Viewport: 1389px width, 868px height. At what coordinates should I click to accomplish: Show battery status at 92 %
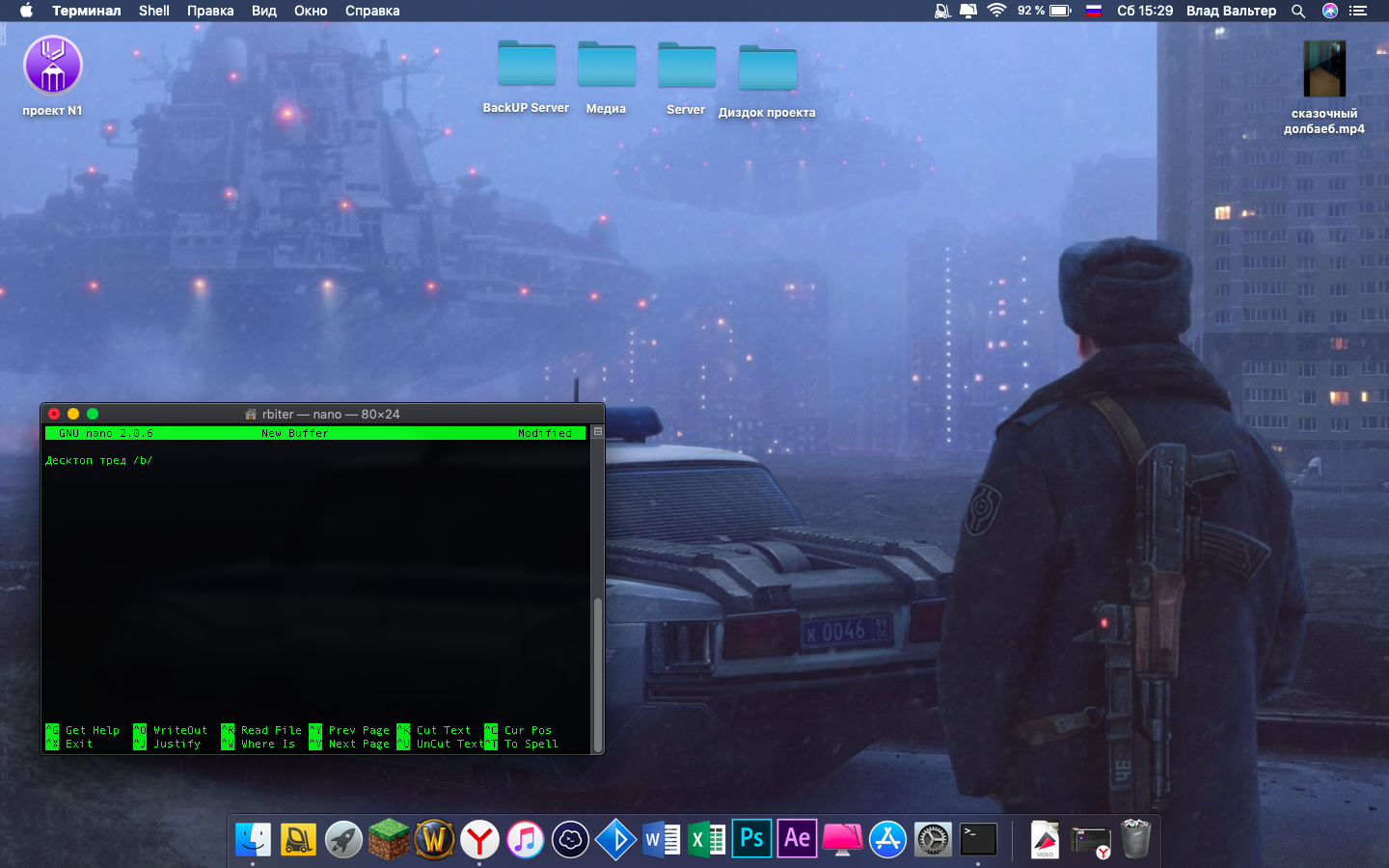click(1045, 11)
